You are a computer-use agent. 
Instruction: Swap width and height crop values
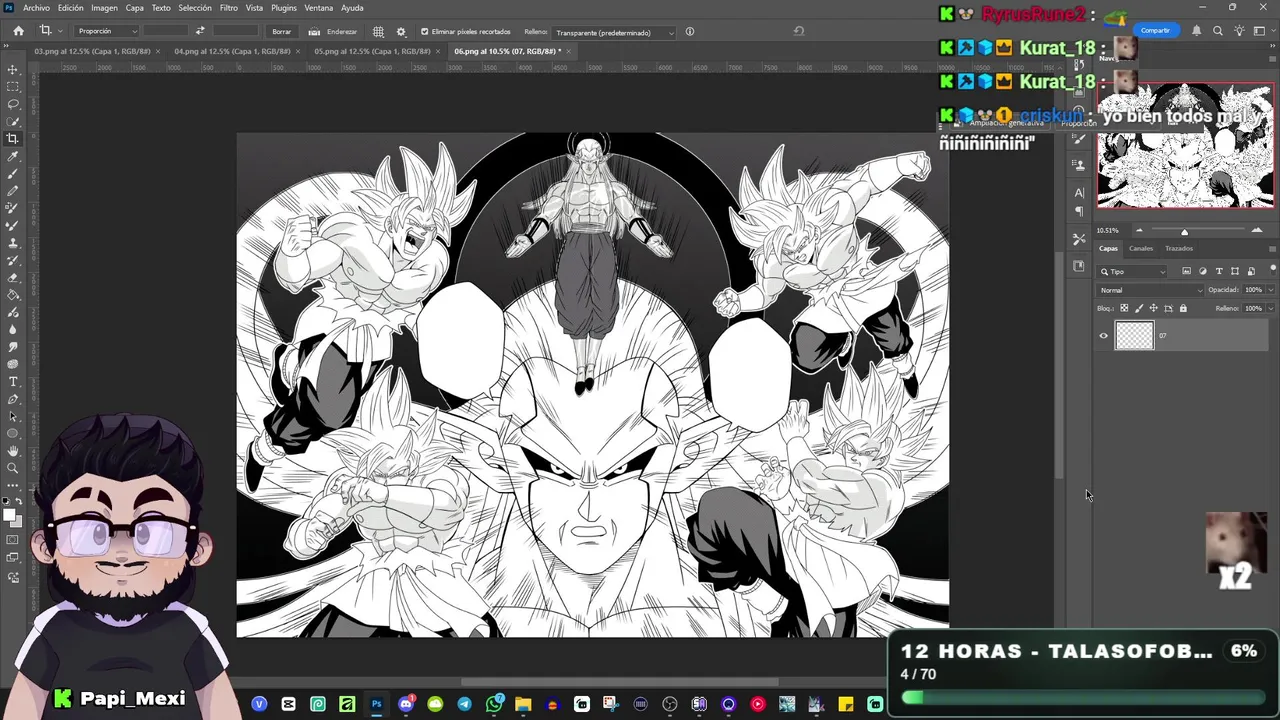(x=200, y=31)
